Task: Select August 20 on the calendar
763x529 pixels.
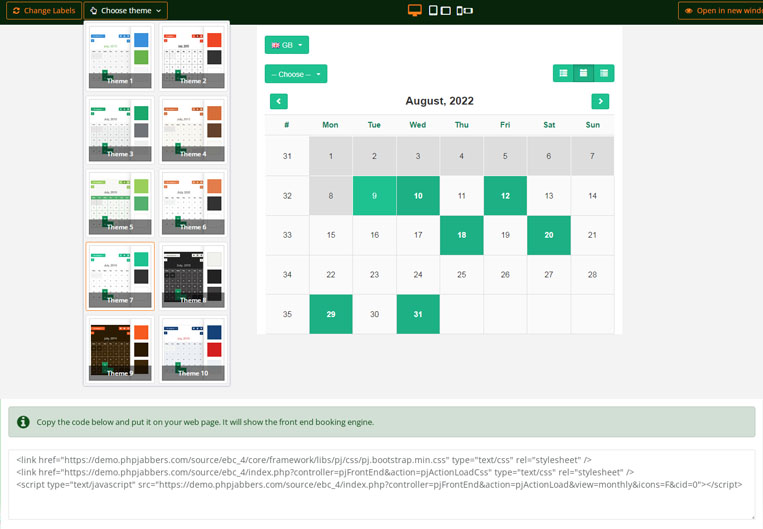Action: tap(549, 235)
